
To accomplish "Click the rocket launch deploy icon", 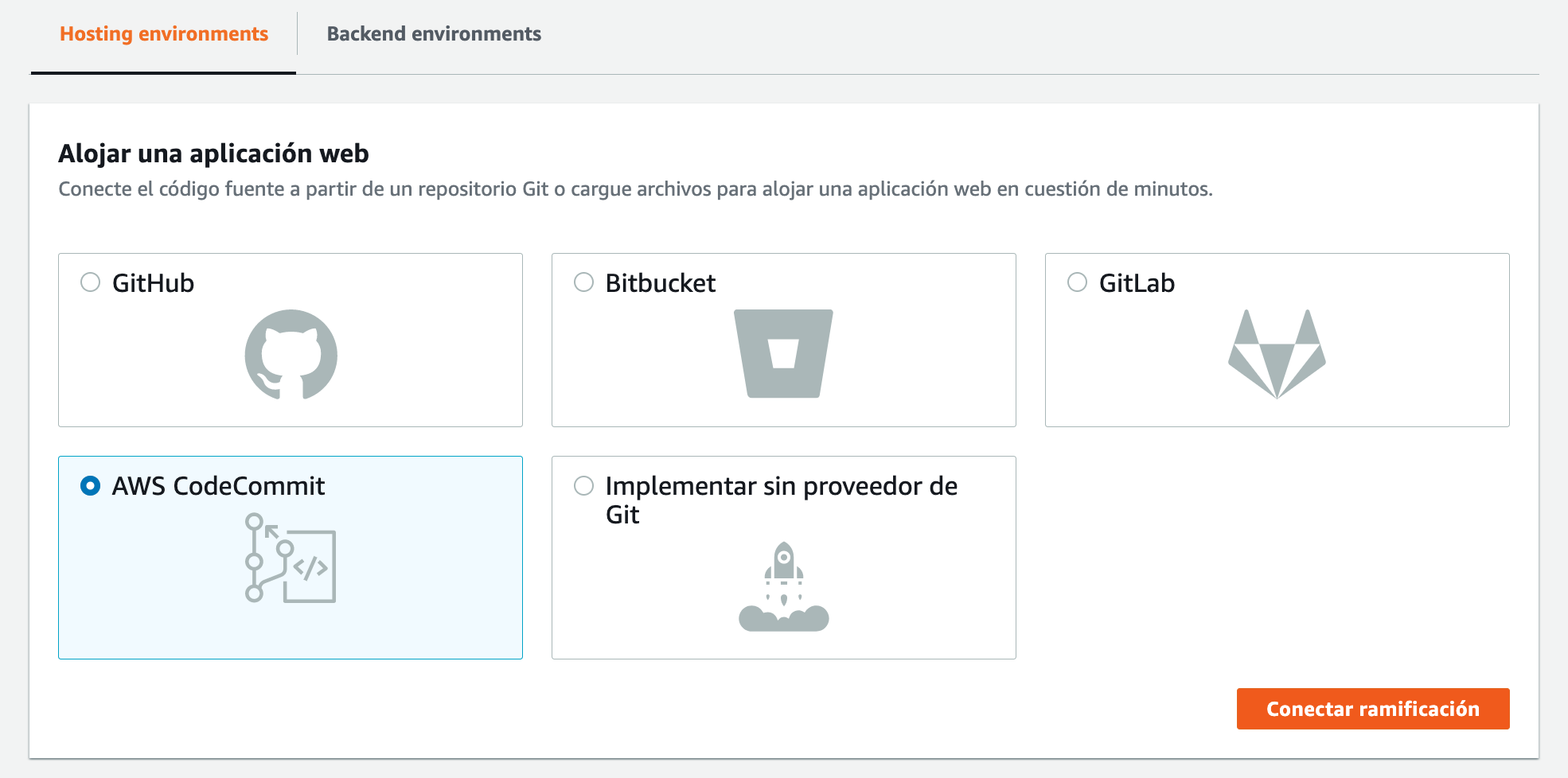I will (784, 586).
